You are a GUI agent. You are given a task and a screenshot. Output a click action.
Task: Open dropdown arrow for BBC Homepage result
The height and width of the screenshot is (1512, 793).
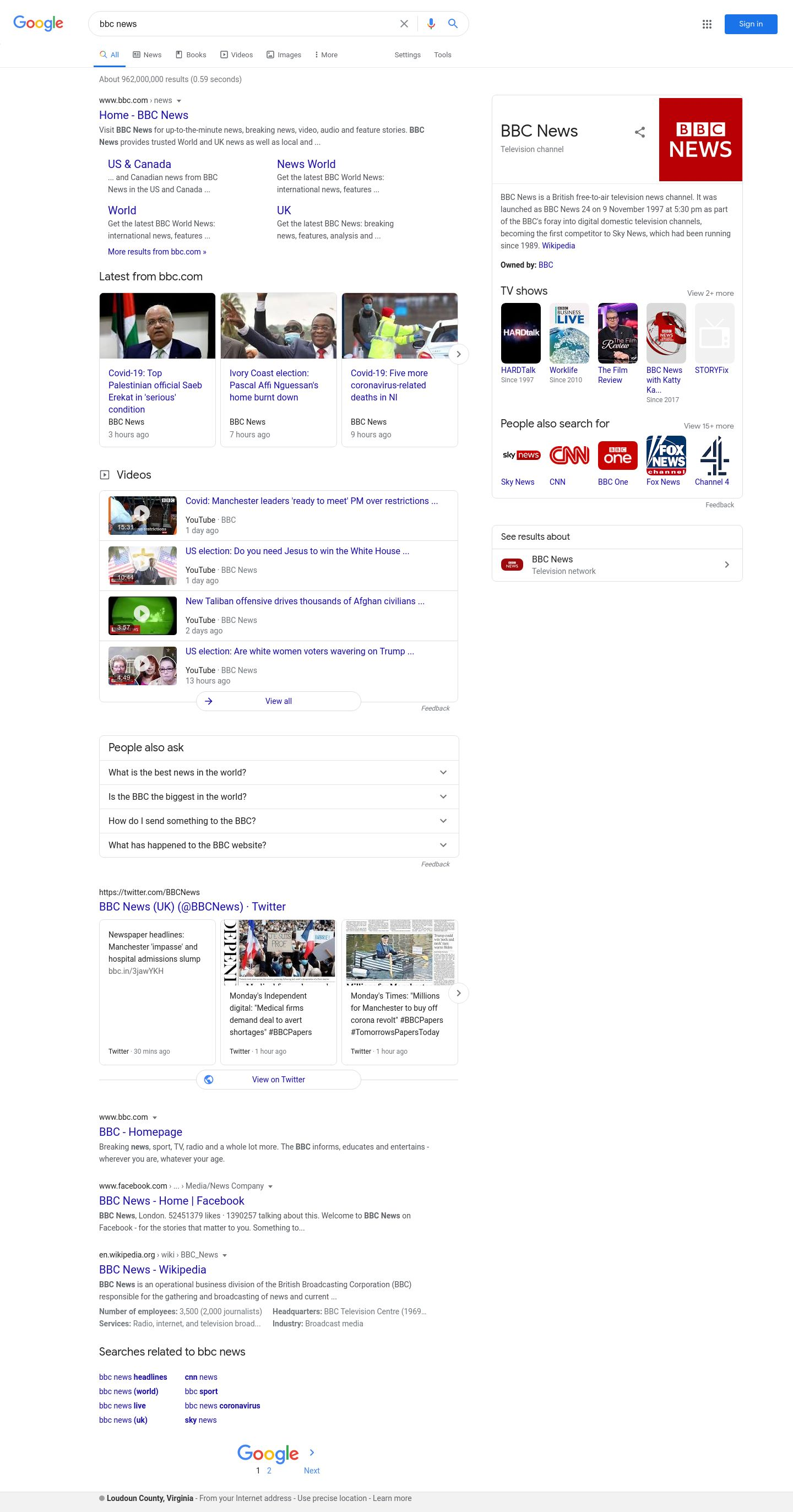pyautogui.click(x=155, y=1118)
